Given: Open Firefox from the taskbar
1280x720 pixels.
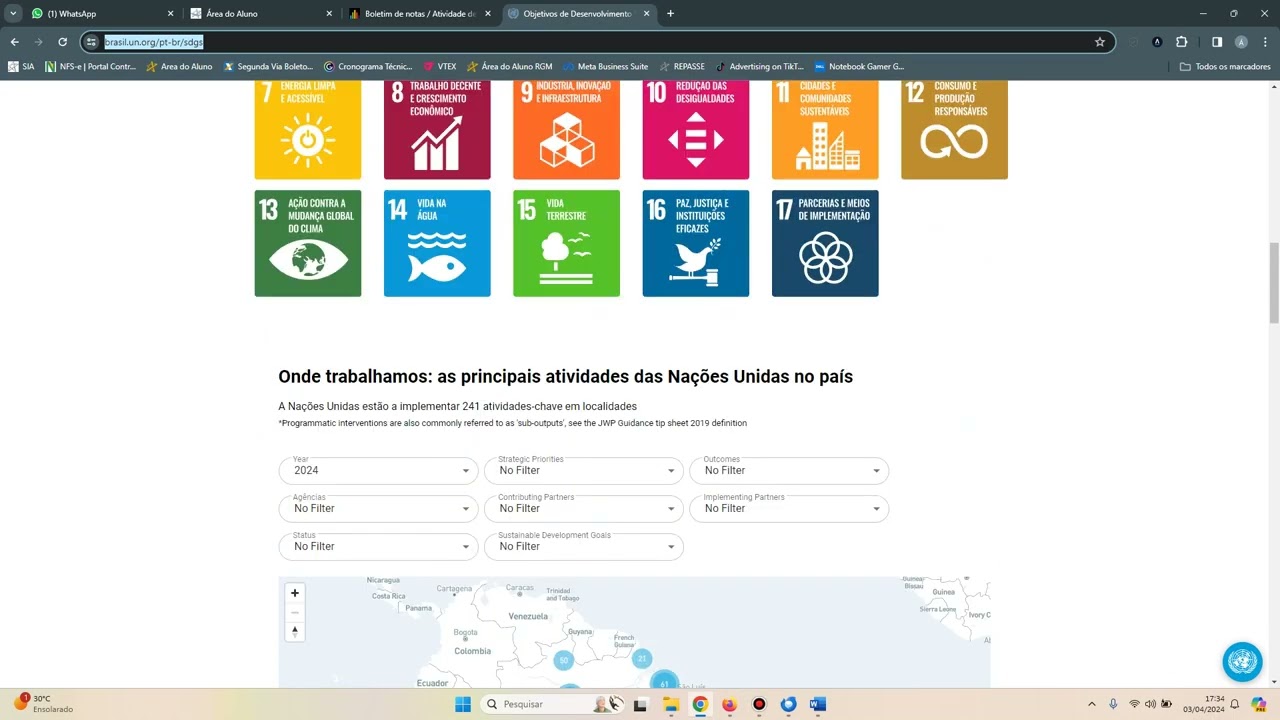Looking at the screenshot, I should [729, 704].
